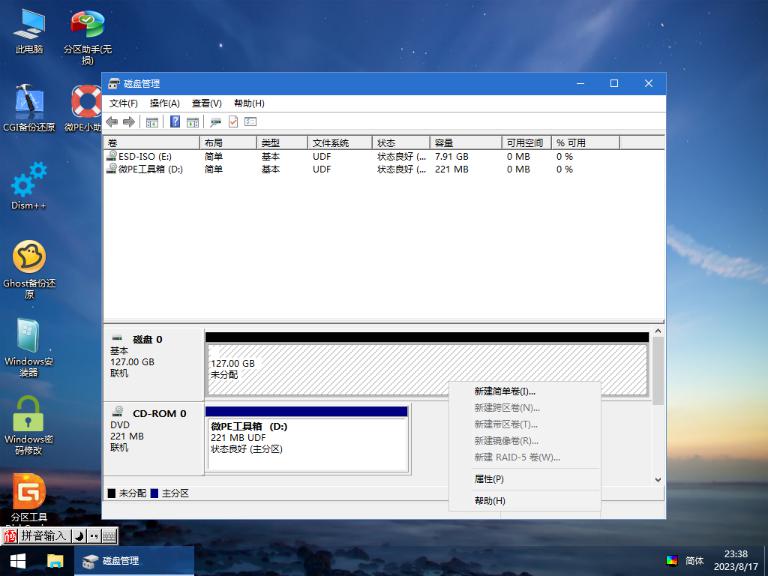
Task: Click the 卷 column header
Action: pyautogui.click(x=151, y=143)
